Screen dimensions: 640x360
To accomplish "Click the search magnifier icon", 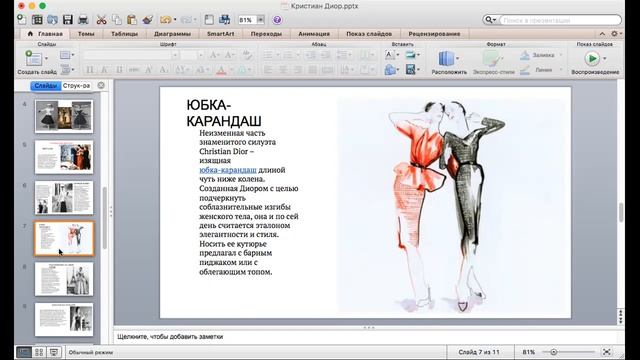I will pos(488,20).
